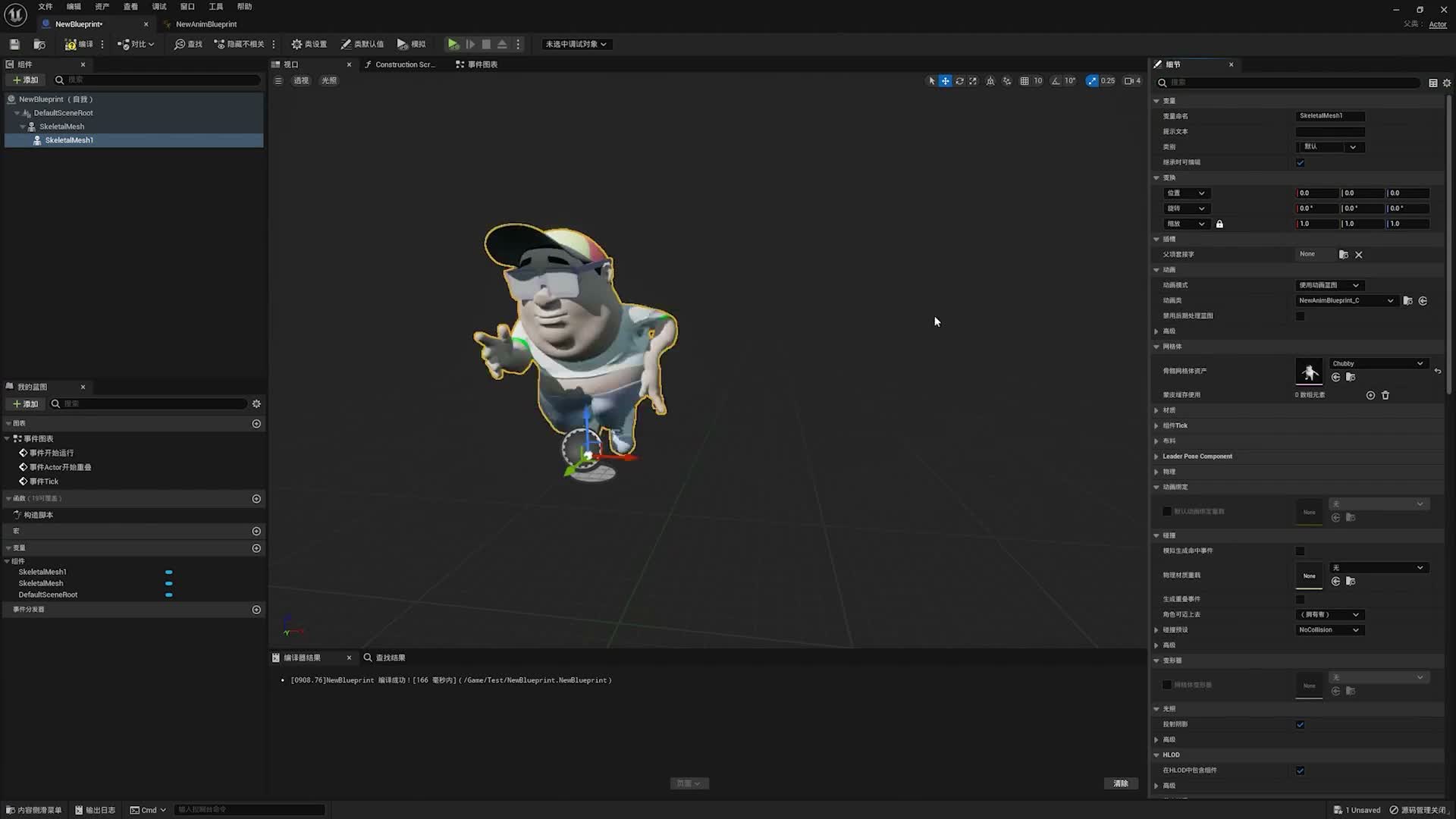The width and height of the screenshot is (1456, 819).
Task: Open the Chubby skeletal mesh asset dropdown
Action: (1378, 363)
